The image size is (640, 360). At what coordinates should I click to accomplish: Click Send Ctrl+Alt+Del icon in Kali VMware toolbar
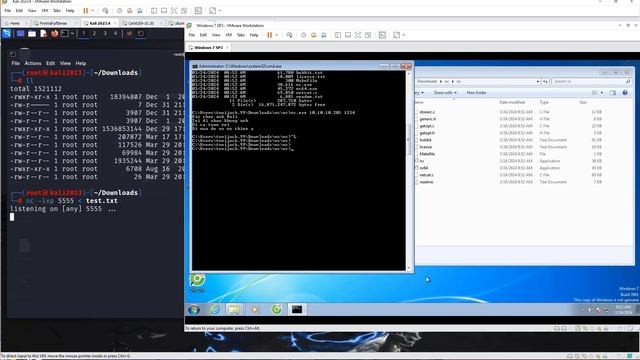pyautogui.click(x=105, y=11)
